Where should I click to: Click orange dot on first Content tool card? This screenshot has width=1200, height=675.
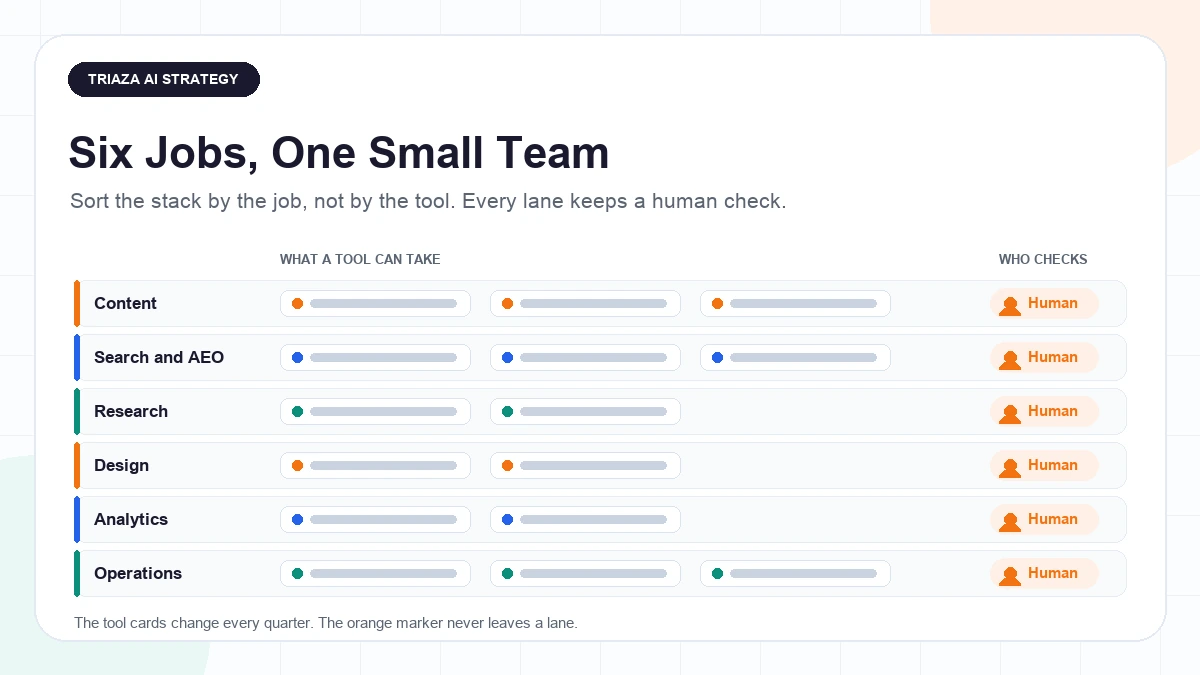pos(297,303)
